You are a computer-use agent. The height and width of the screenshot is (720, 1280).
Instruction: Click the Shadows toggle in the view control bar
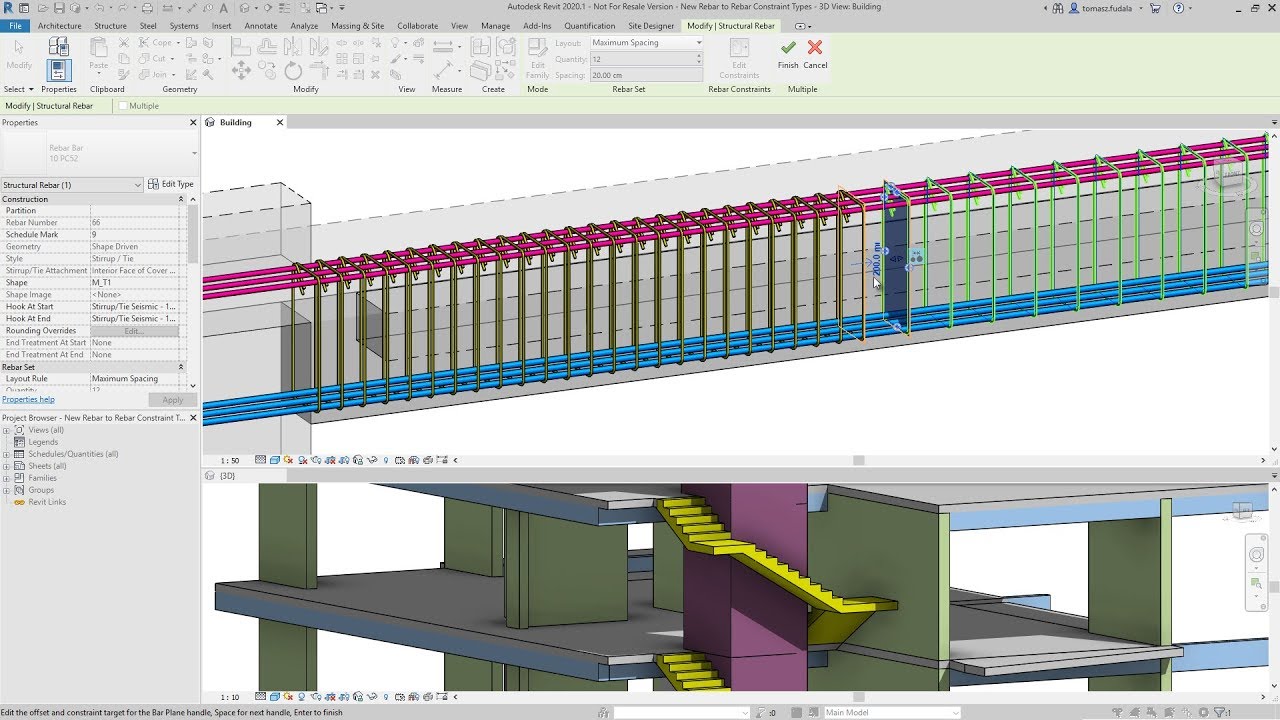[x=303, y=459]
